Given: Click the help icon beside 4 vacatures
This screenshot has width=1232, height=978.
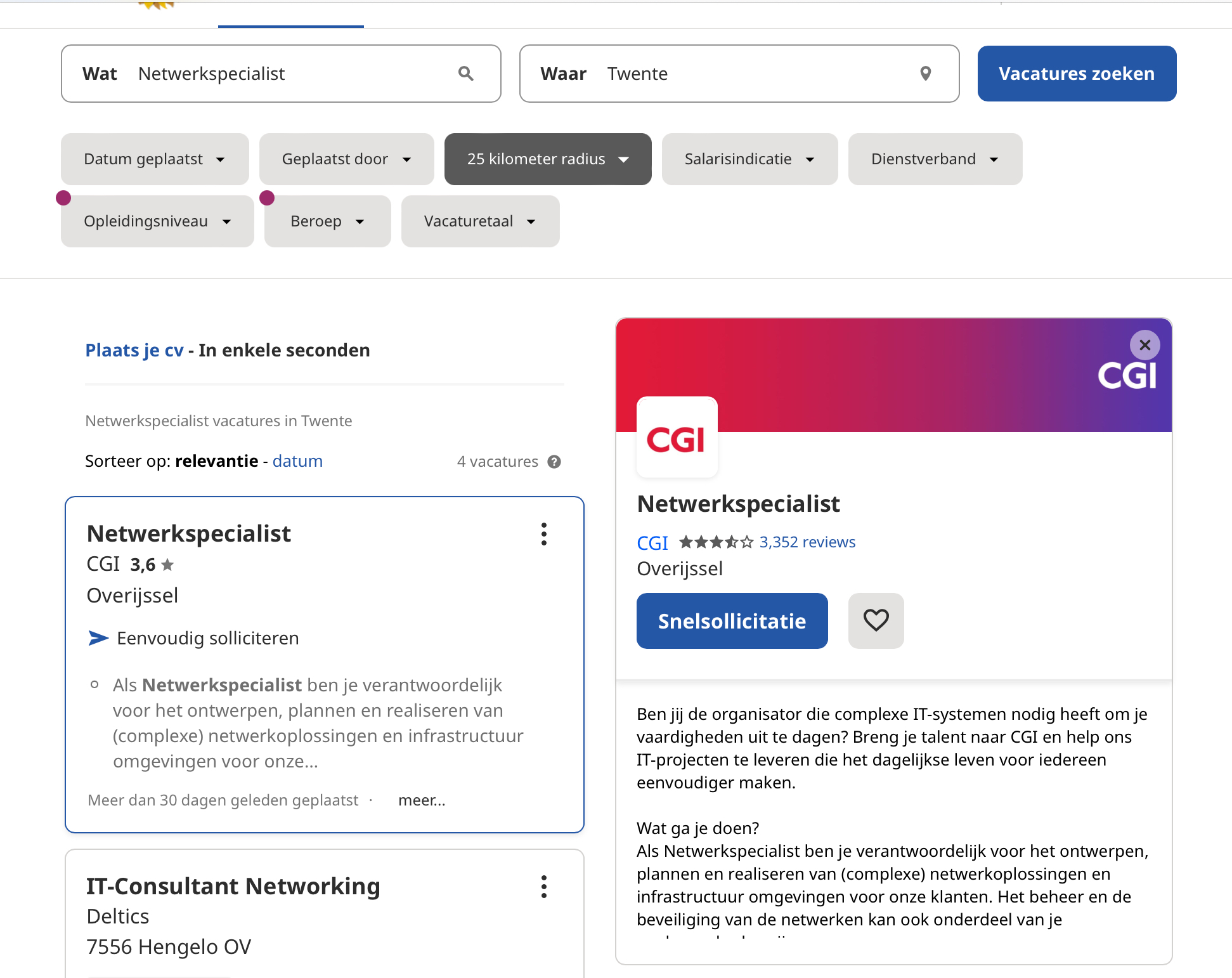Looking at the screenshot, I should tap(554, 462).
